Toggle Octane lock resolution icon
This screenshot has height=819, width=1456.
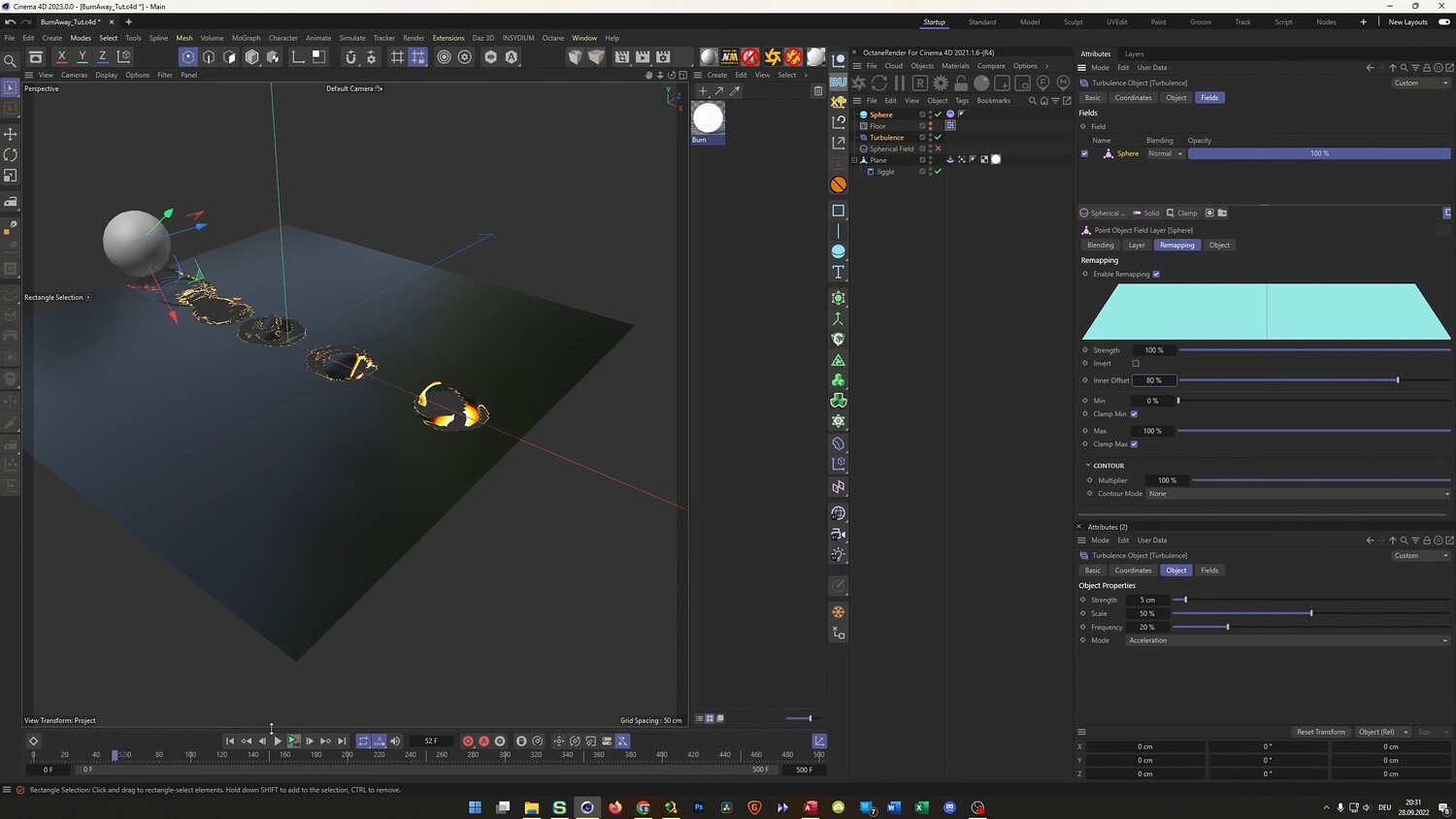coord(961,83)
